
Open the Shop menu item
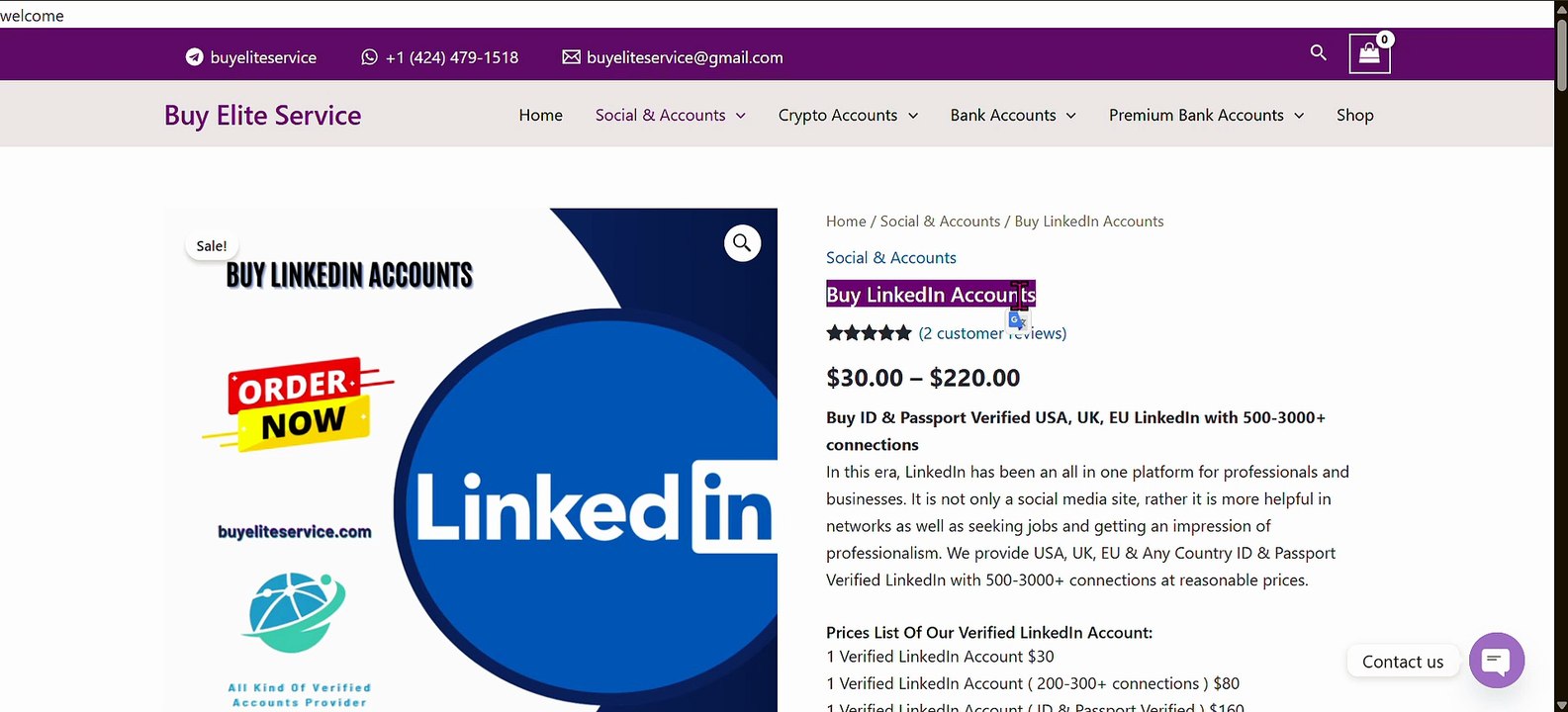[1354, 115]
